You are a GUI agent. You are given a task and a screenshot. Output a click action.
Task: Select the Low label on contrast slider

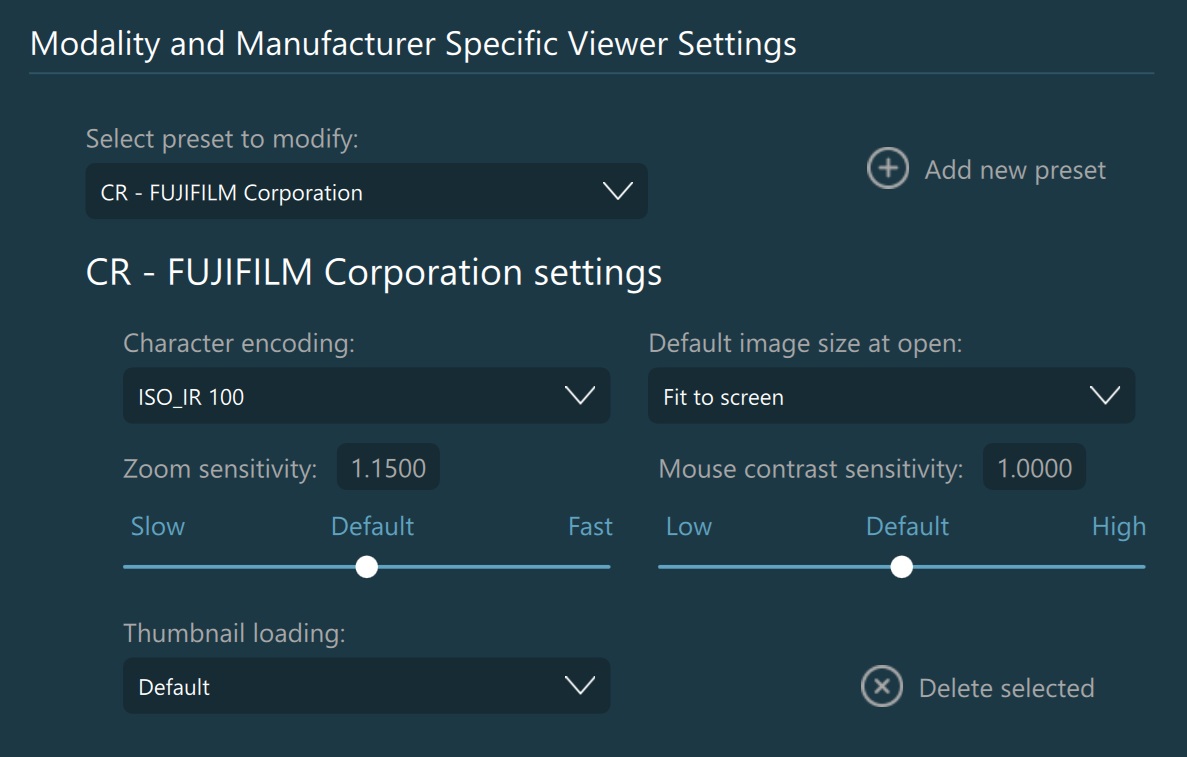(x=689, y=527)
